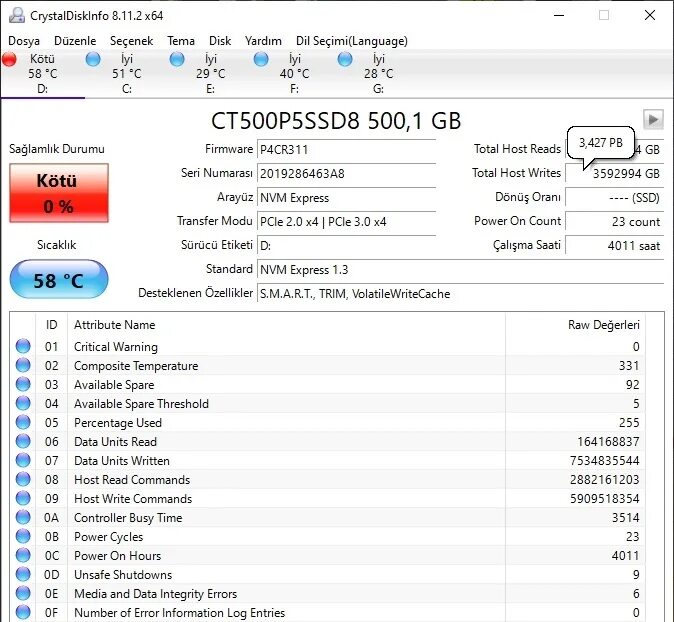Click orb of Number of Error Information Log Entries
The width and height of the screenshot is (674, 622).
click(x=23, y=612)
